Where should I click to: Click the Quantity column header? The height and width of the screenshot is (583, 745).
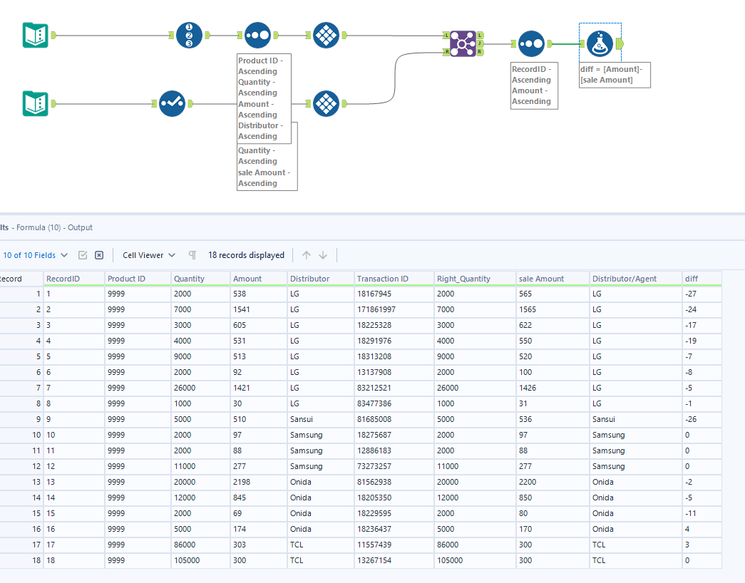[201, 278]
